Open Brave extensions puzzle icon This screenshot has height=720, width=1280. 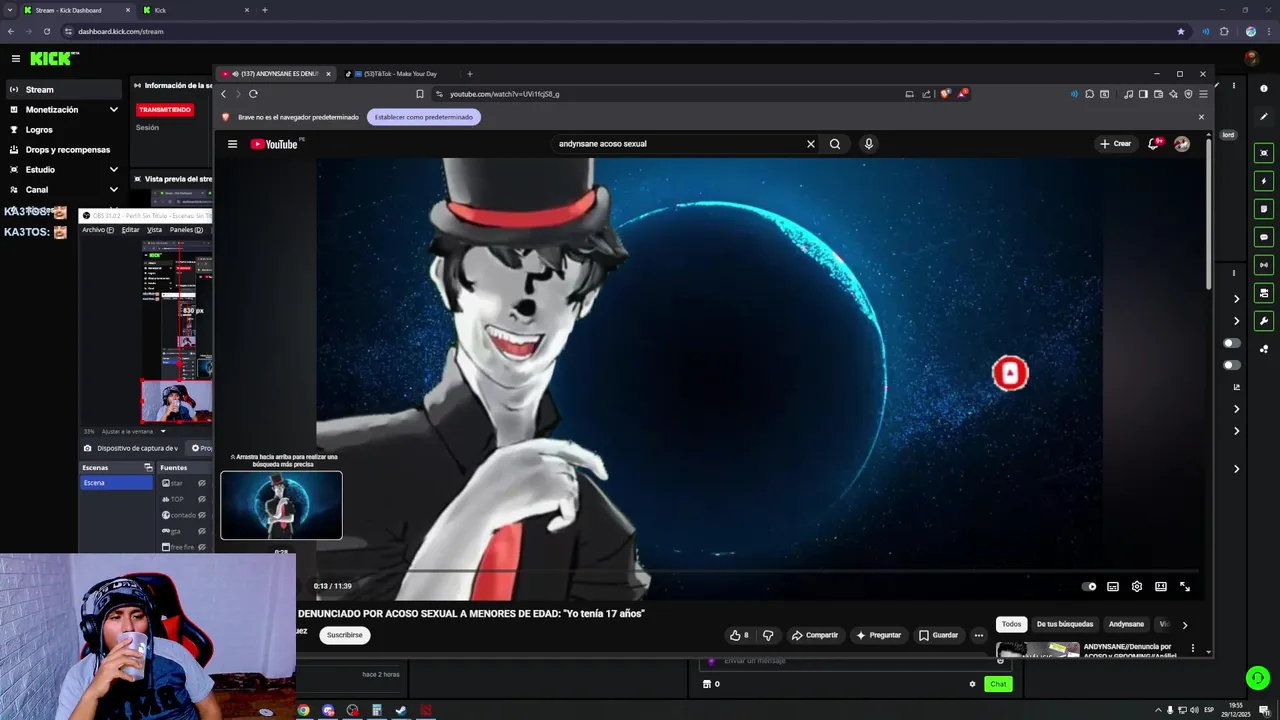(x=1089, y=94)
